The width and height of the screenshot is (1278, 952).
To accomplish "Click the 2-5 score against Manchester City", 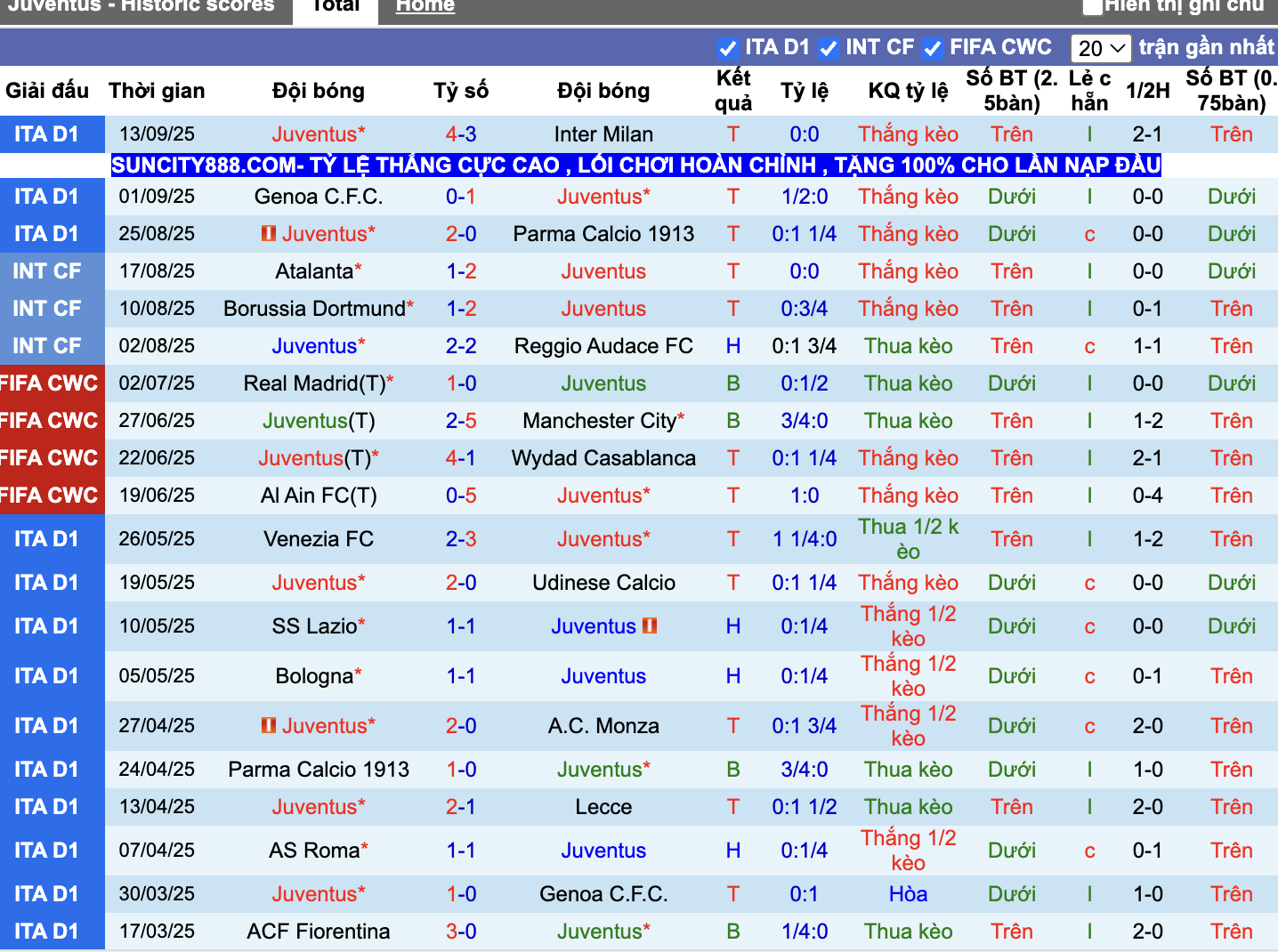I will click(461, 421).
